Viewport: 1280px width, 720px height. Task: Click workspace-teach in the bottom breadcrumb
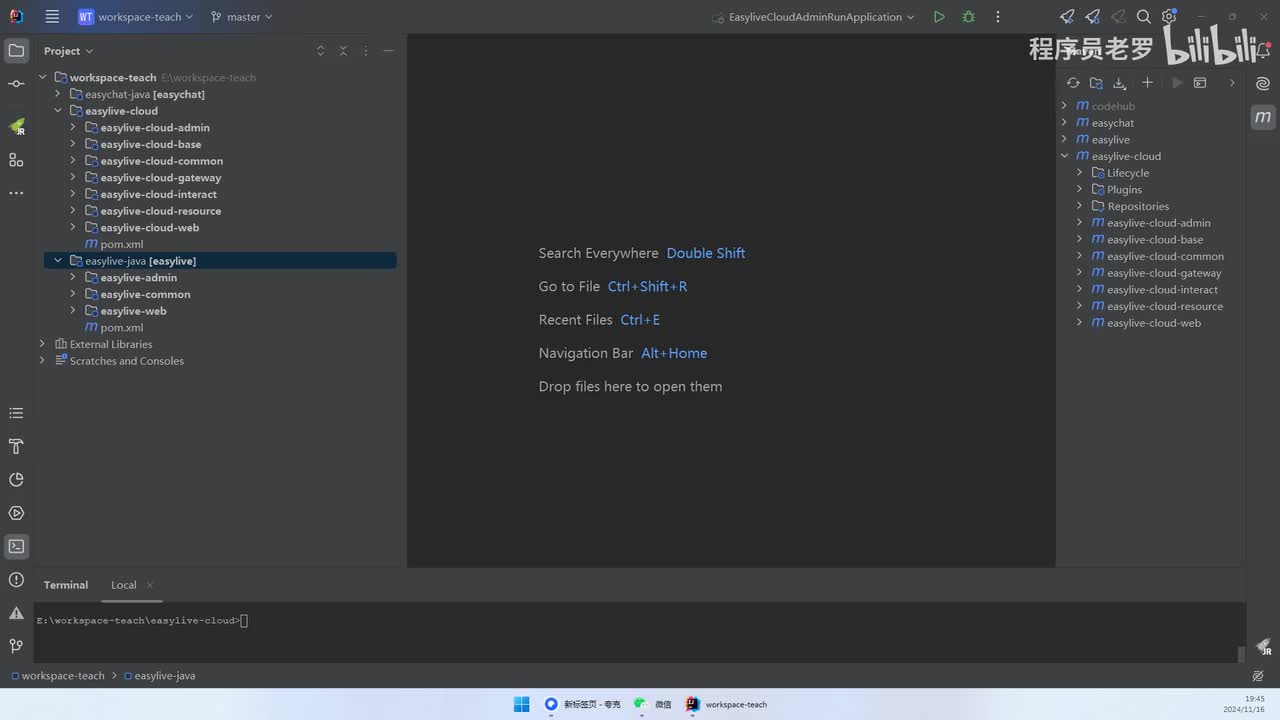point(56,676)
